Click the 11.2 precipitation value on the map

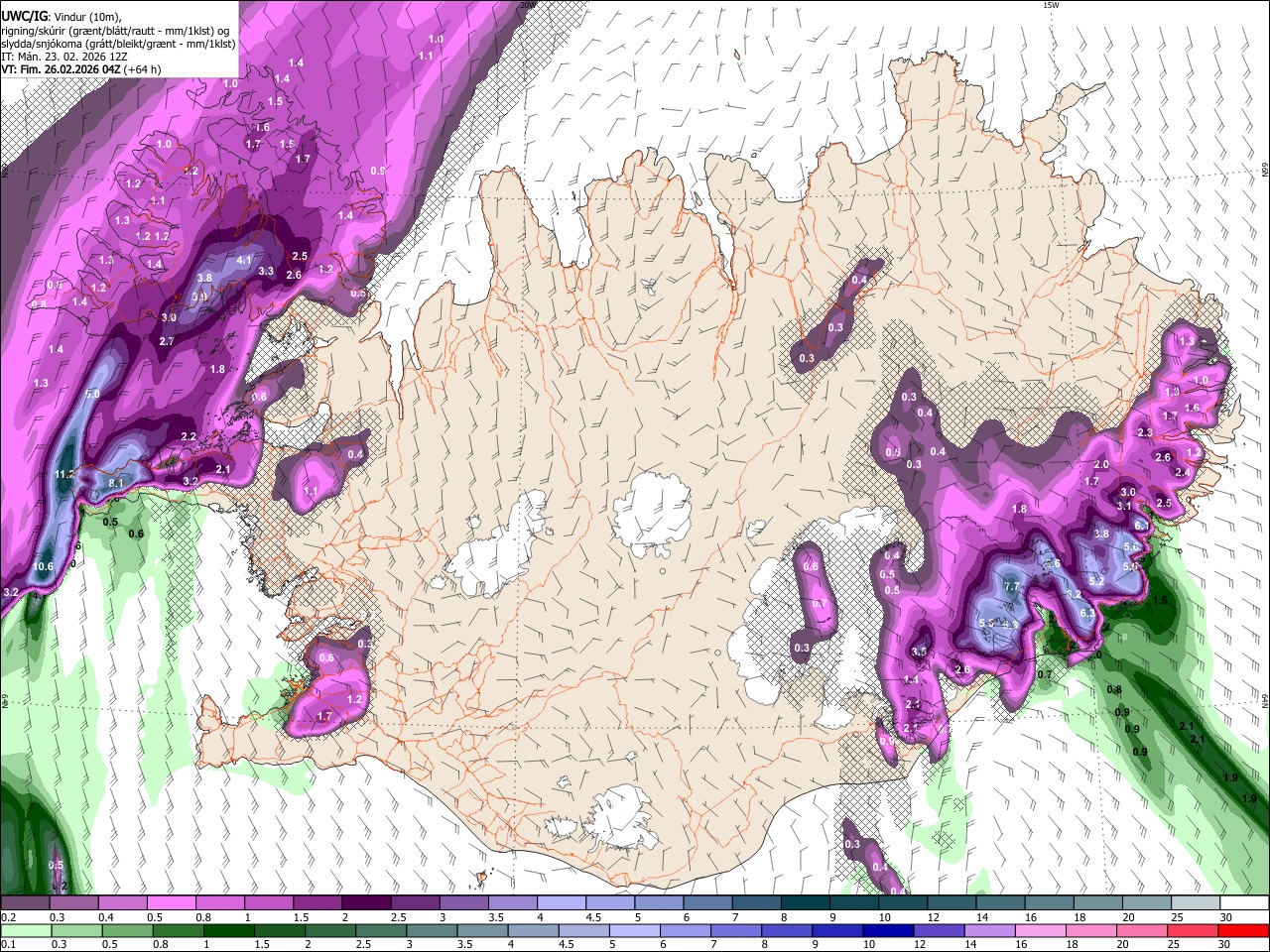65,475
